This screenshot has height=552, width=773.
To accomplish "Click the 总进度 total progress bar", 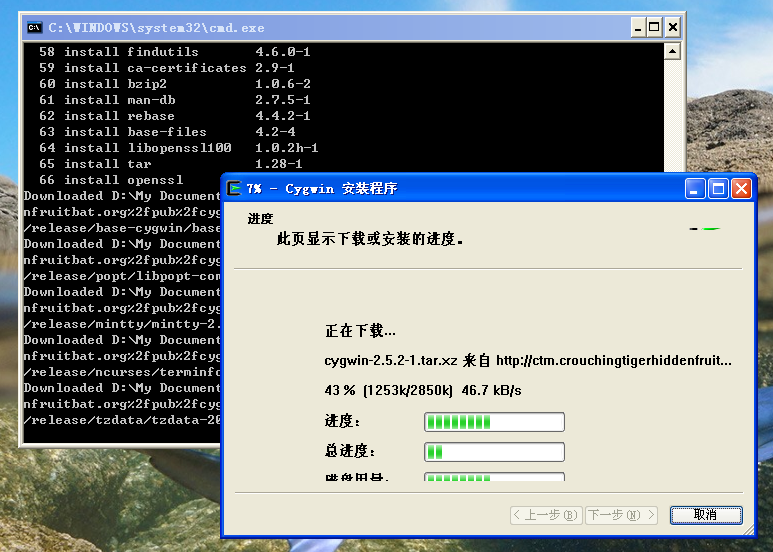I will coord(494,452).
